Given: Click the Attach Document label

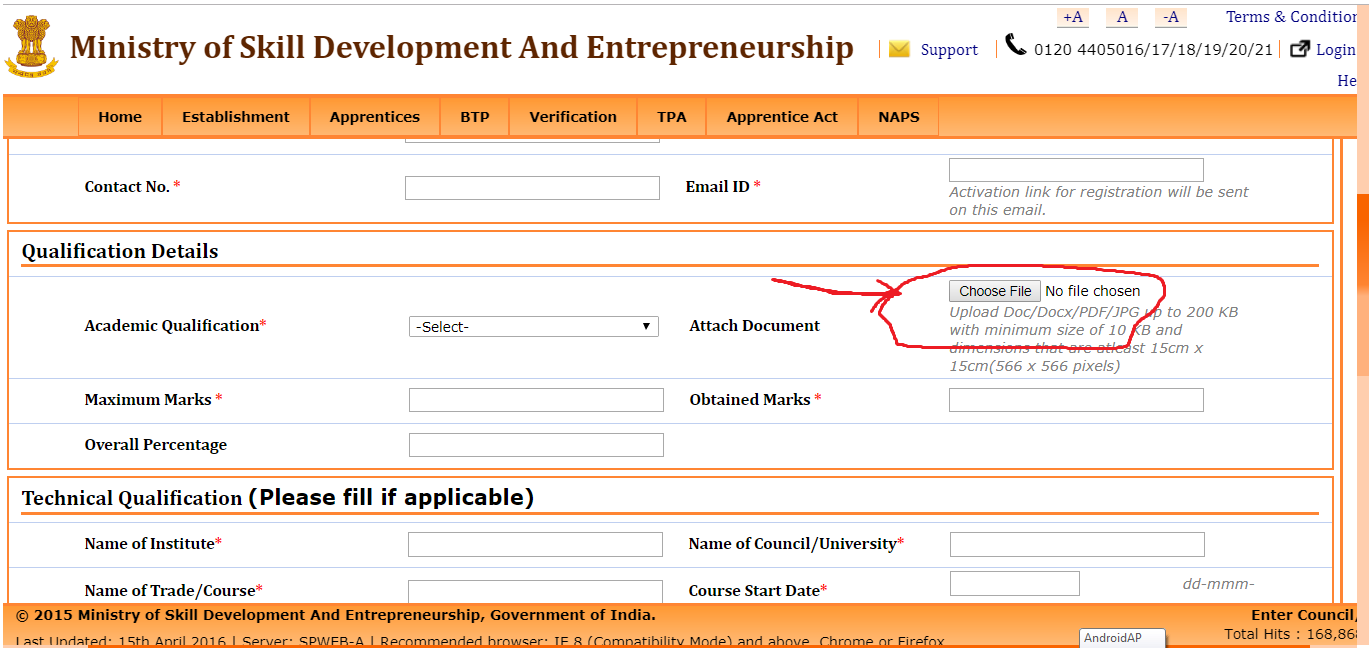Looking at the screenshot, I should pyautogui.click(x=755, y=326).
